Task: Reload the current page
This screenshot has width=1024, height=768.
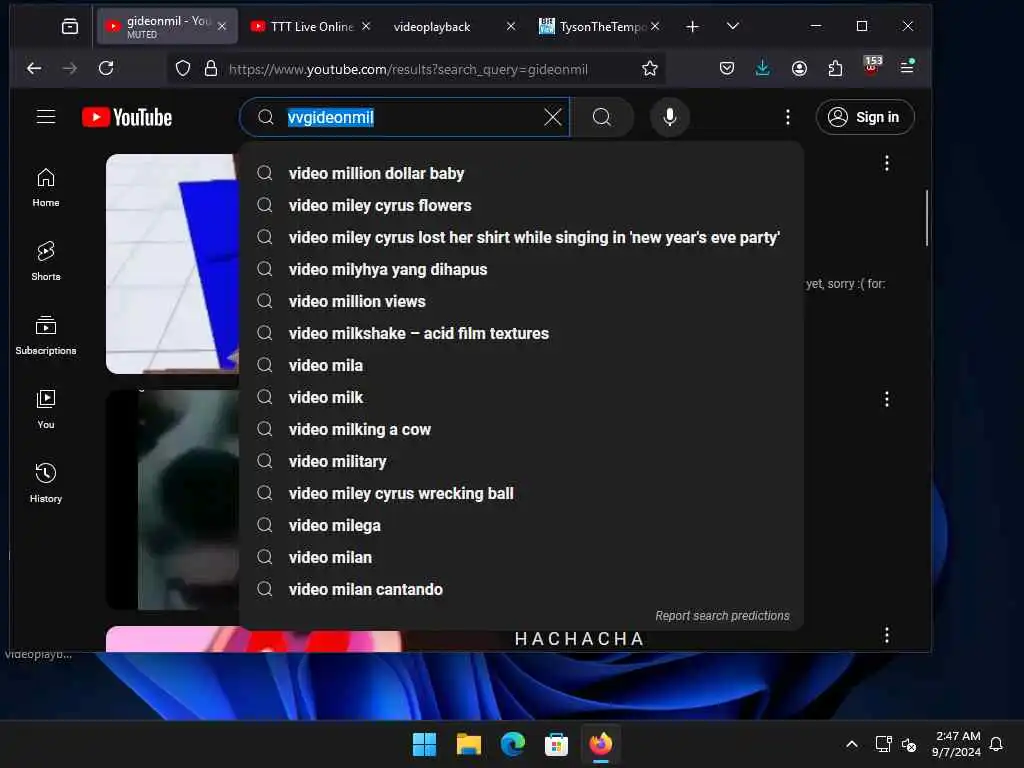Action: tap(106, 69)
